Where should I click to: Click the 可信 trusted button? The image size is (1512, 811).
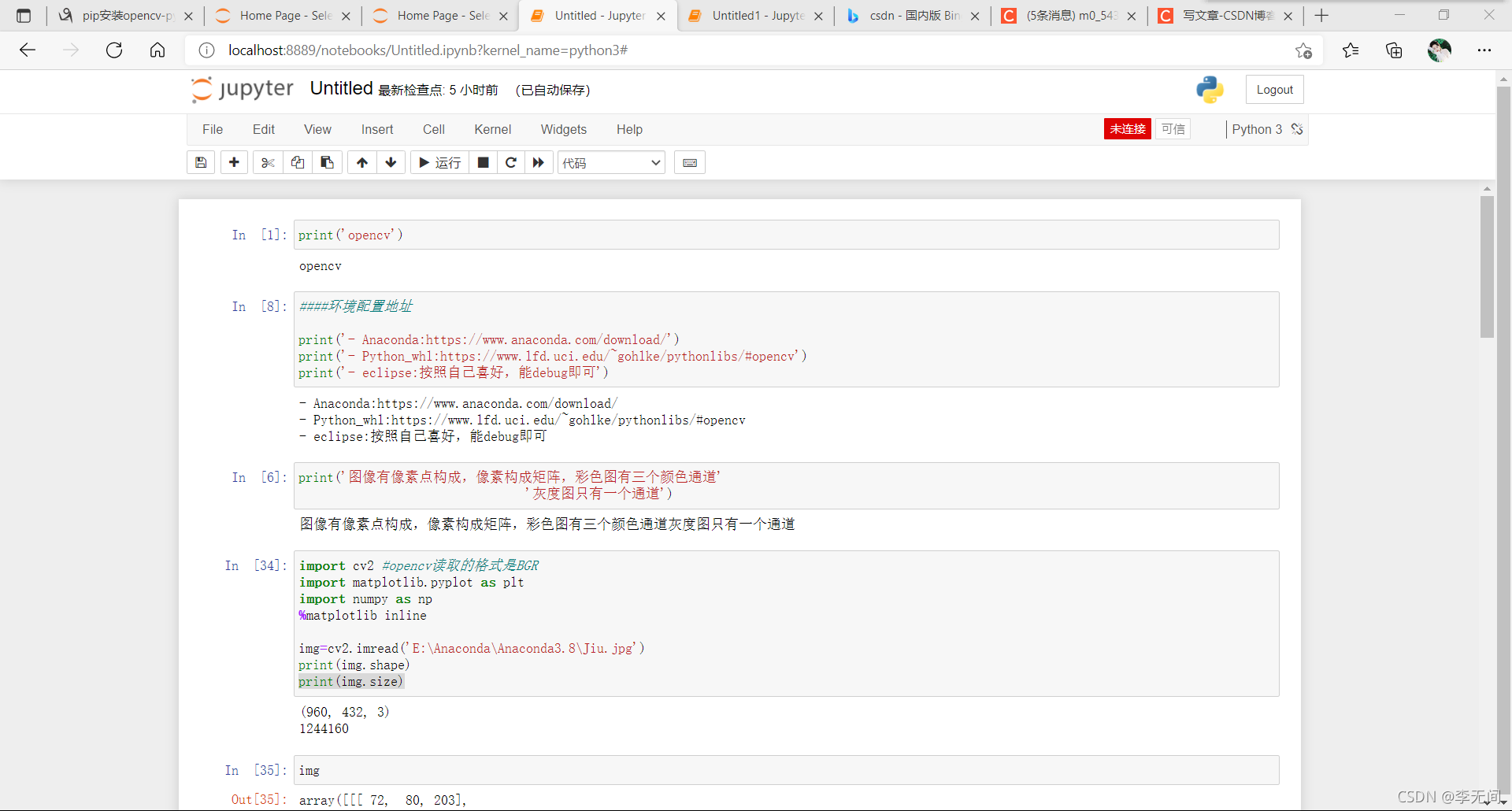[x=1173, y=128]
